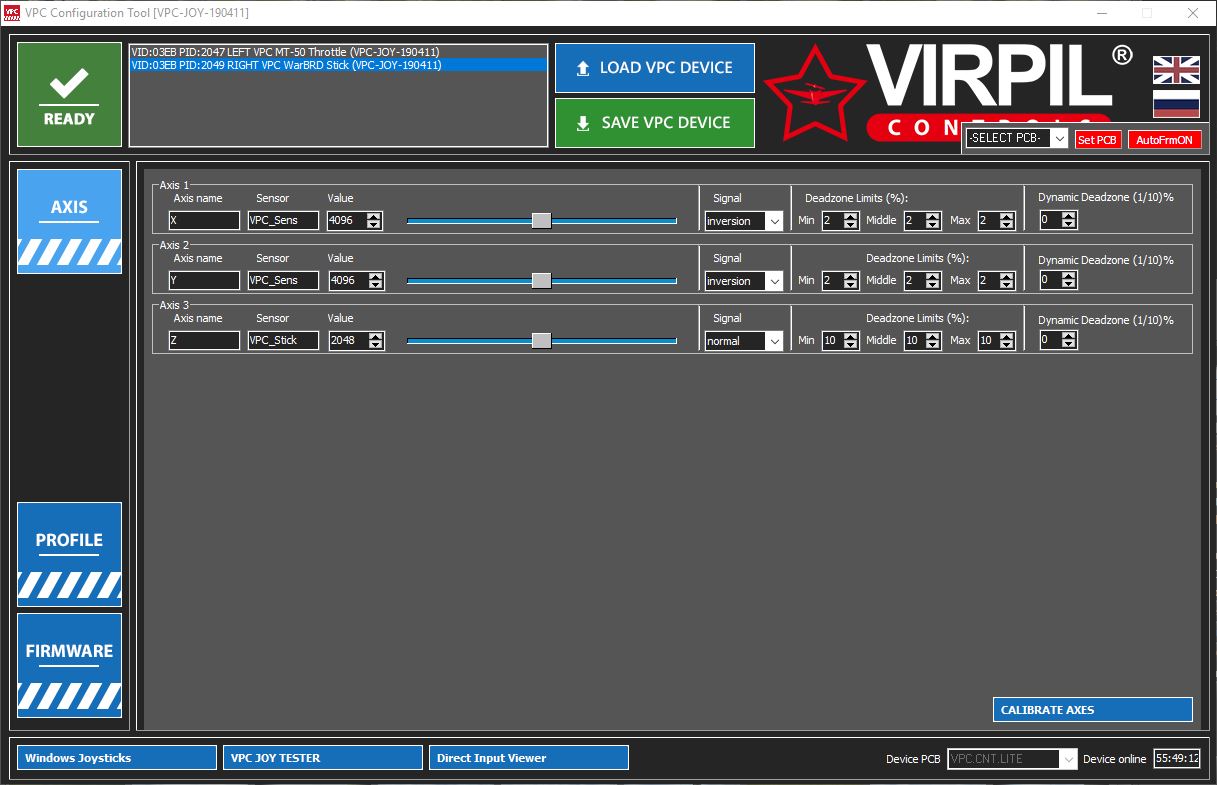Screen dimensions: 1217x785
Task: Open the PROFILE tab
Action: click(69, 554)
